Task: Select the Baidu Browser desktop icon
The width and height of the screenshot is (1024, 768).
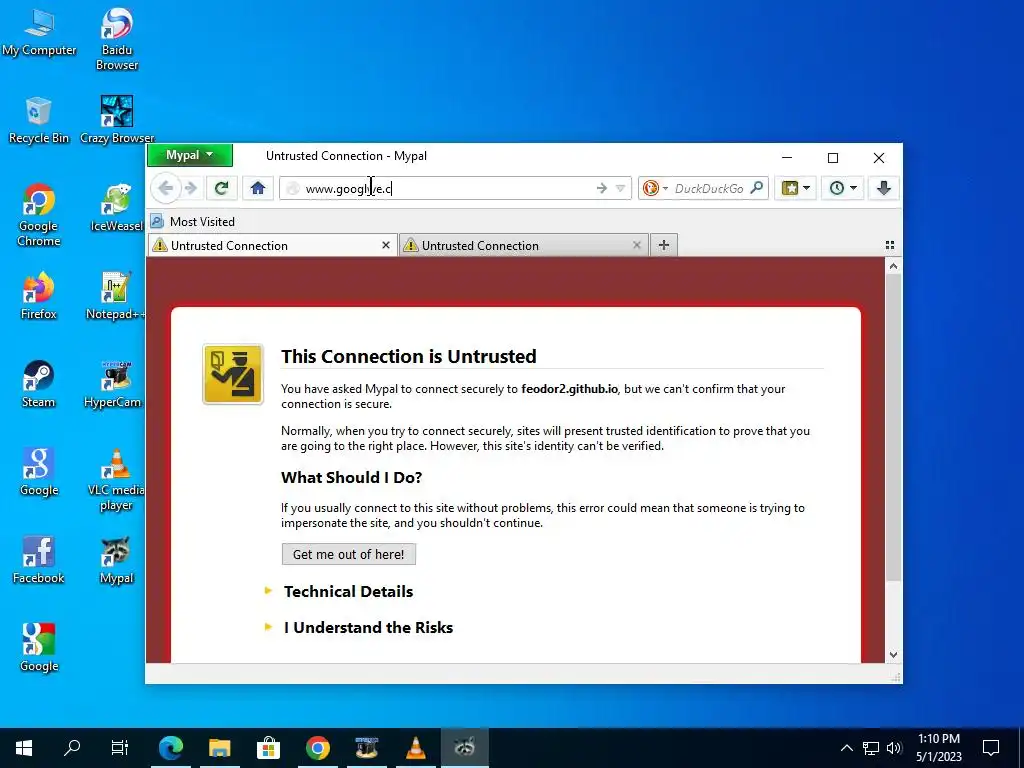Action: (x=117, y=39)
